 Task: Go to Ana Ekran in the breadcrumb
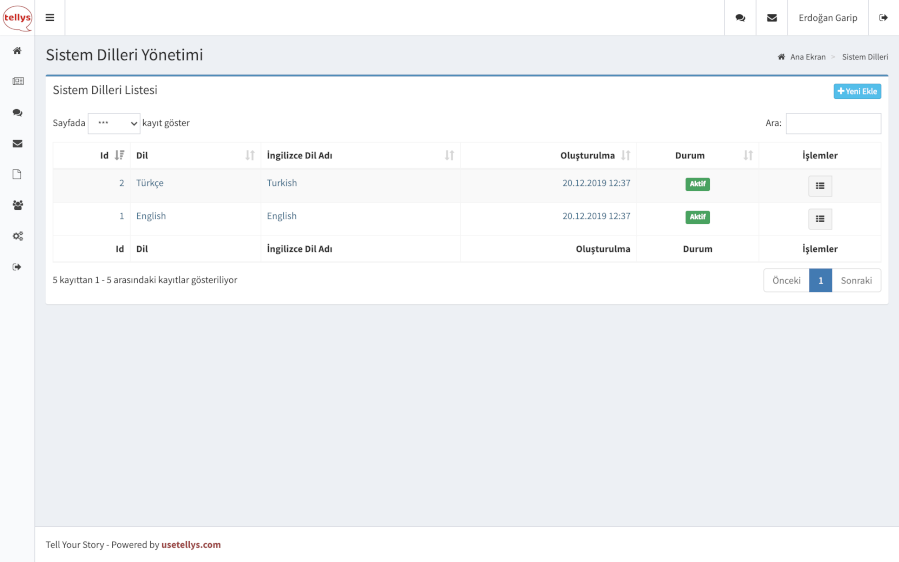pos(807,57)
